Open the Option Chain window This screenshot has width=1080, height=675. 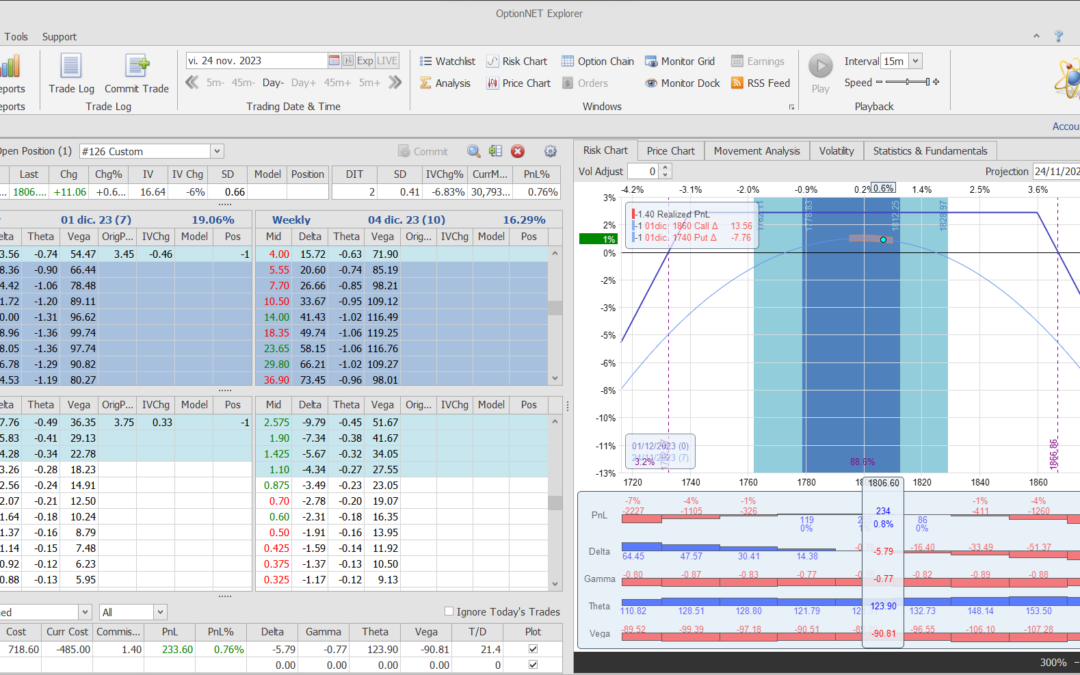point(597,61)
